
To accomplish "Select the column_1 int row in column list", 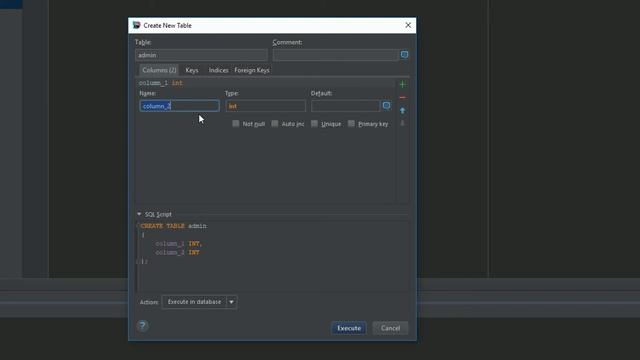I will coord(266,83).
